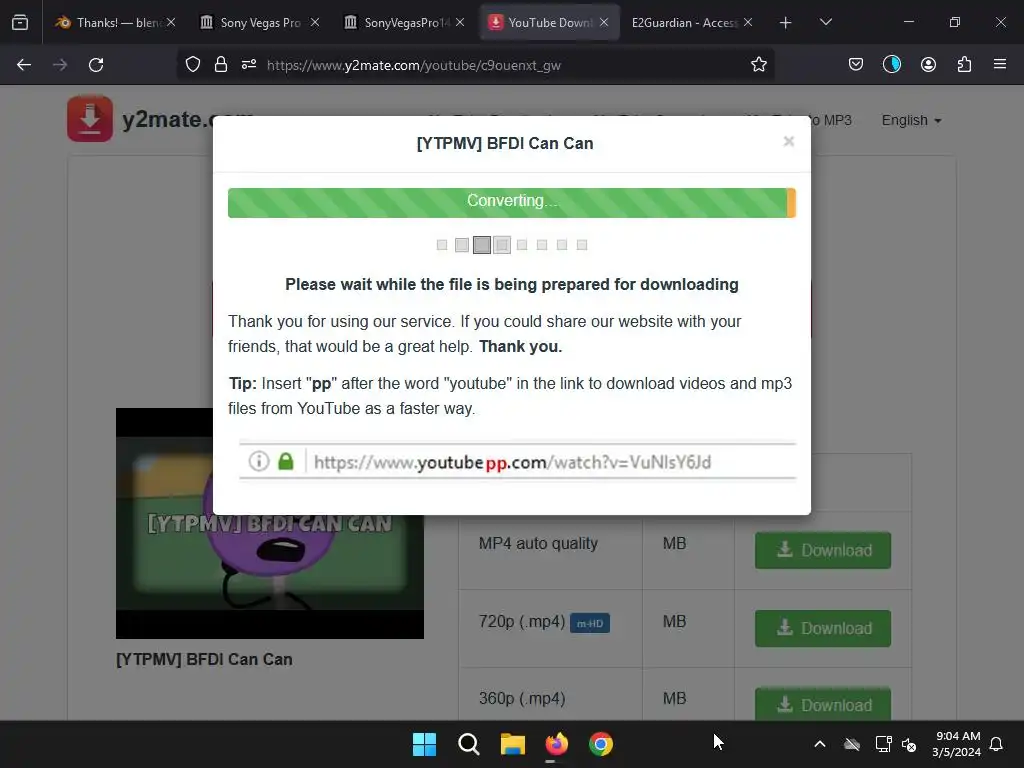
Task: Download the 720p (.mp4) file
Action: [823, 628]
